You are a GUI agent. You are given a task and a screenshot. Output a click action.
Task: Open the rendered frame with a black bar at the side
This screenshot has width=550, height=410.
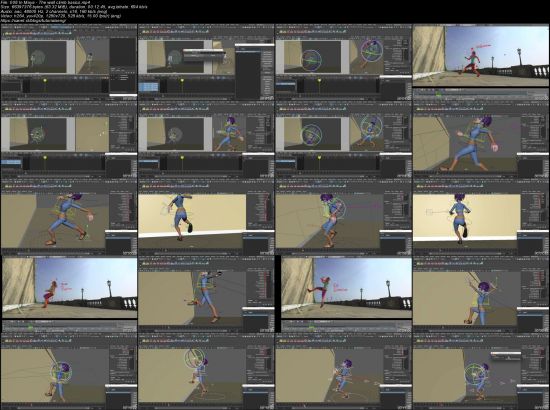pyautogui.click(x=343, y=294)
